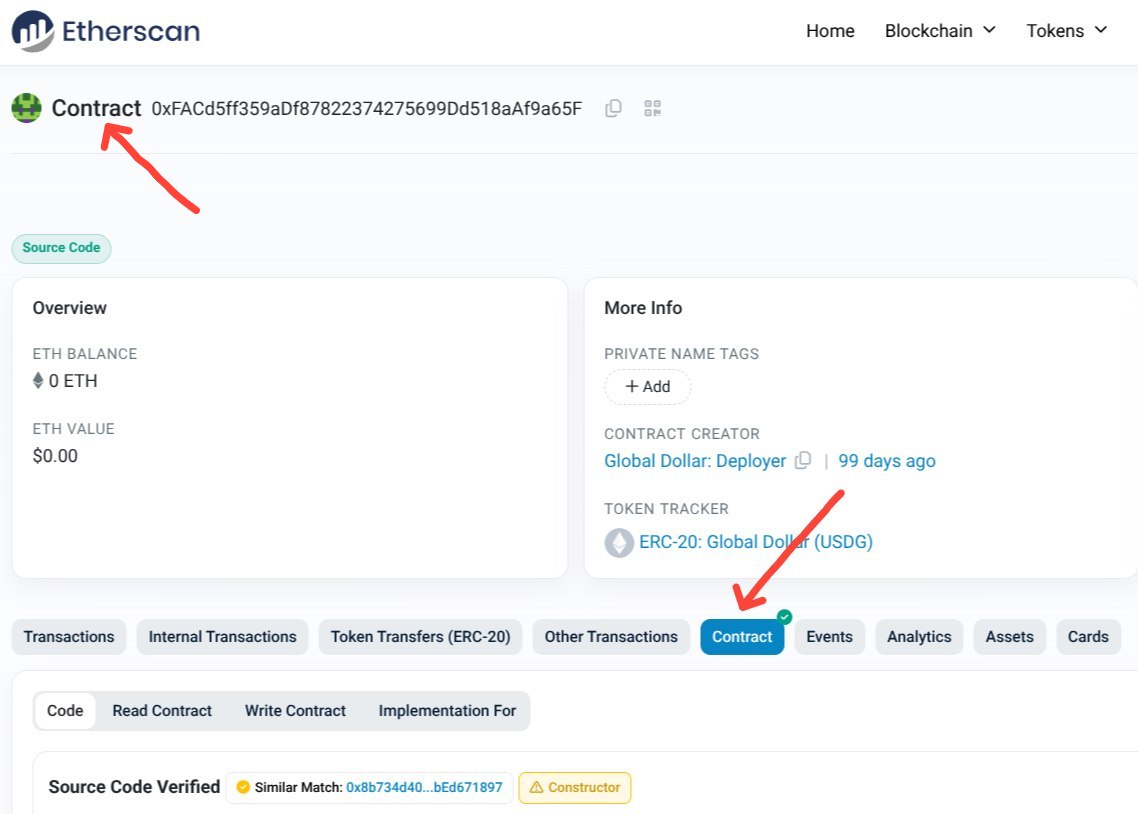Click the Overview card heading

pos(70,308)
